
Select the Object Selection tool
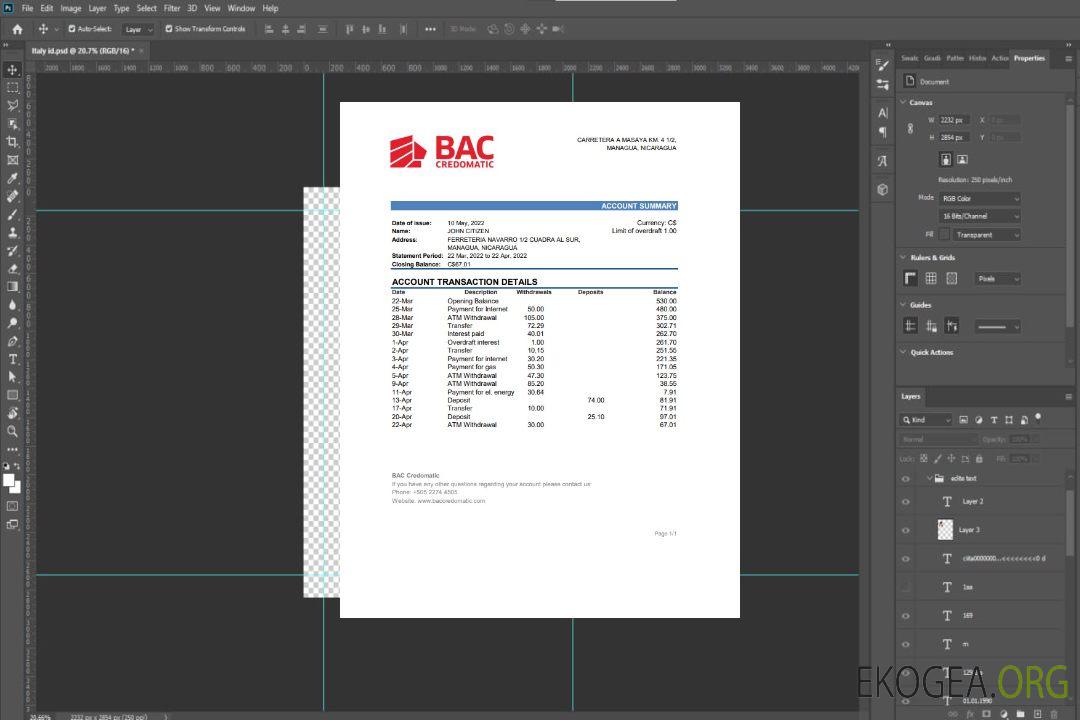(12, 124)
